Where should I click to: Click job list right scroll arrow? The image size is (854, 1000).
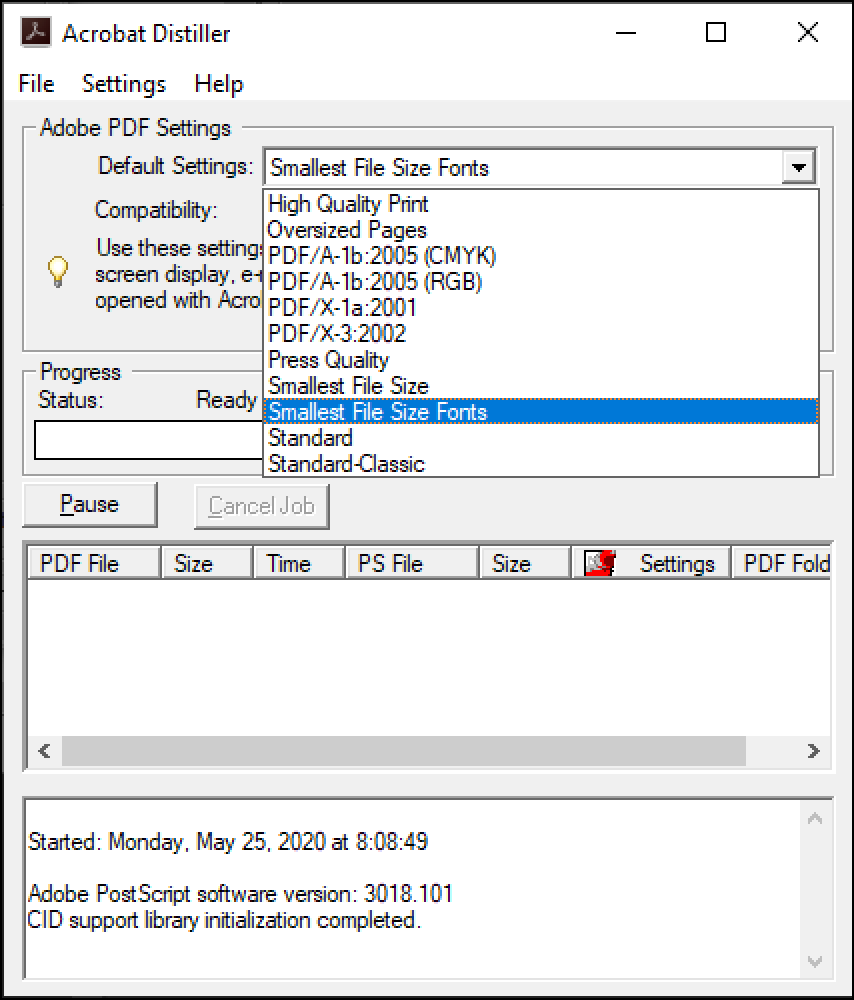[x=813, y=751]
